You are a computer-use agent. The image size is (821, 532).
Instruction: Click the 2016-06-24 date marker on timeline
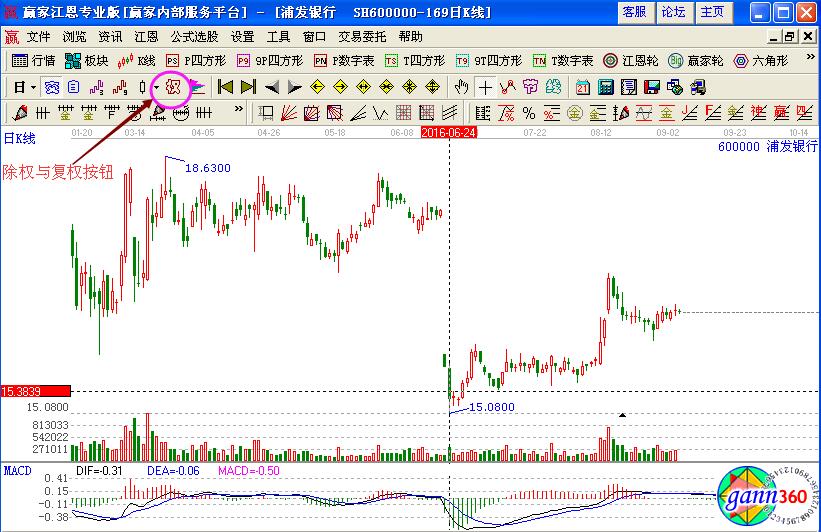coord(449,131)
